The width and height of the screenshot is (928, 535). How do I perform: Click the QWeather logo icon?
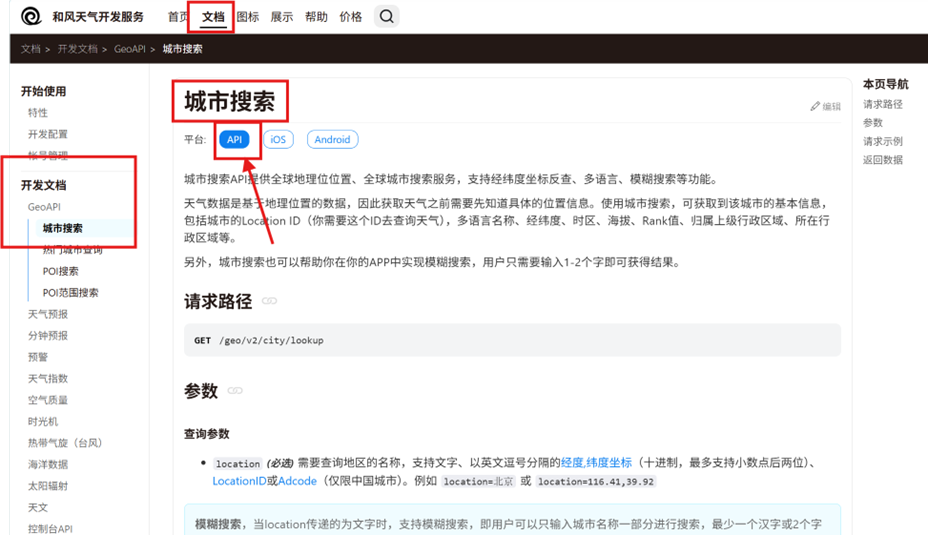pyautogui.click(x=31, y=17)
